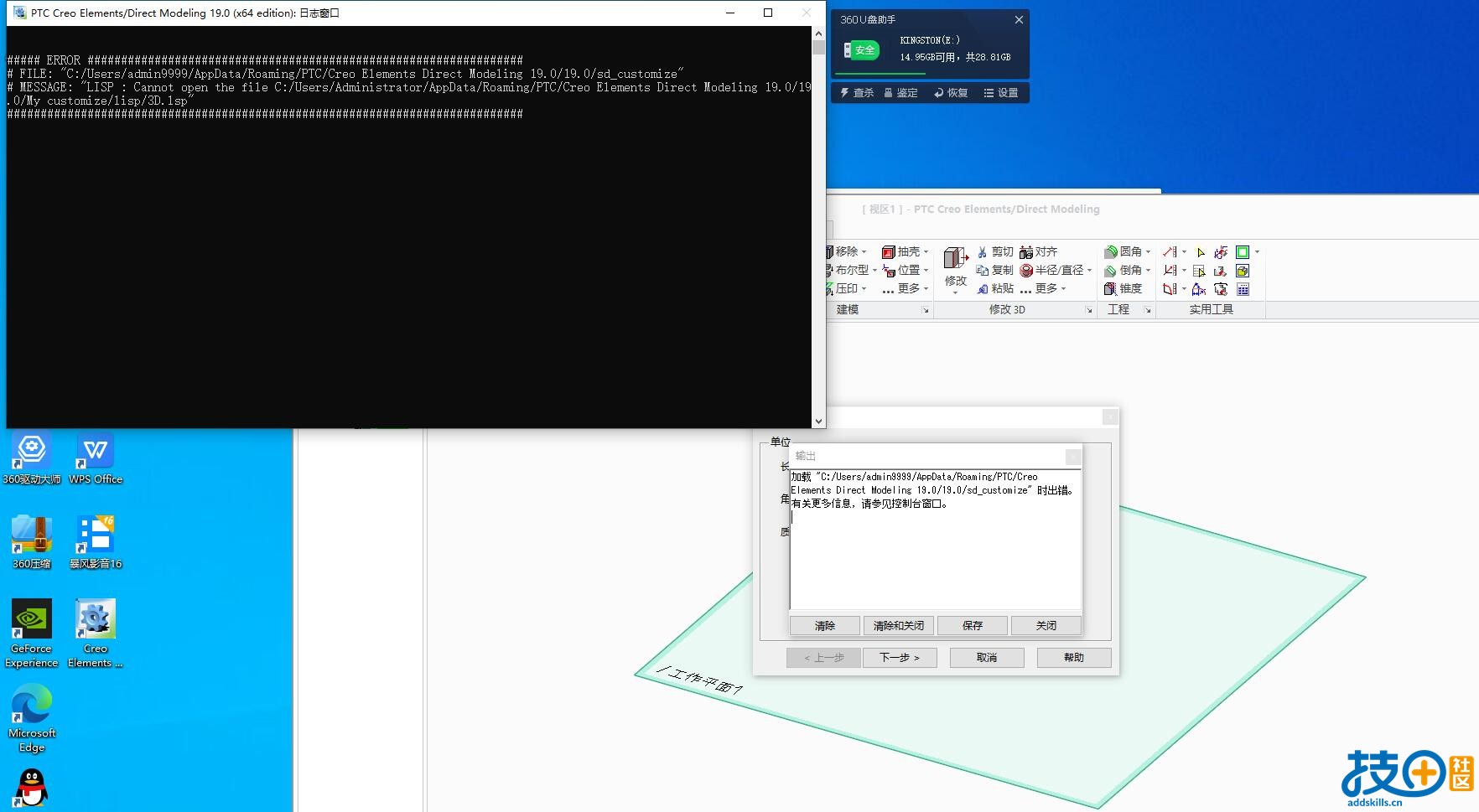Click the yellow arrow select tool icon
This screenshot has height=812, width=1479.
1200,252
